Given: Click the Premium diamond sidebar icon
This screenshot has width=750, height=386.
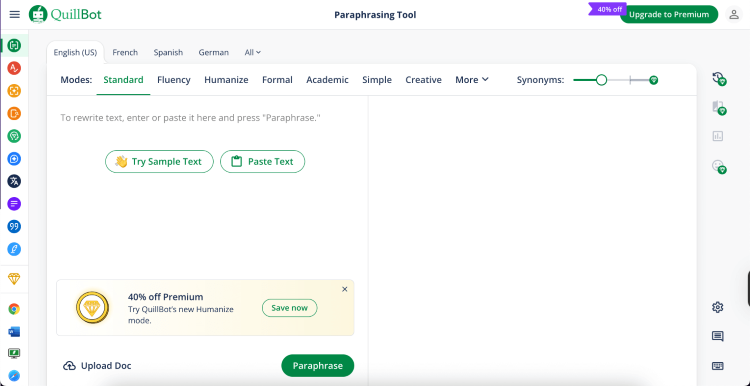Looking at the screenshot, I should point(14,279).
